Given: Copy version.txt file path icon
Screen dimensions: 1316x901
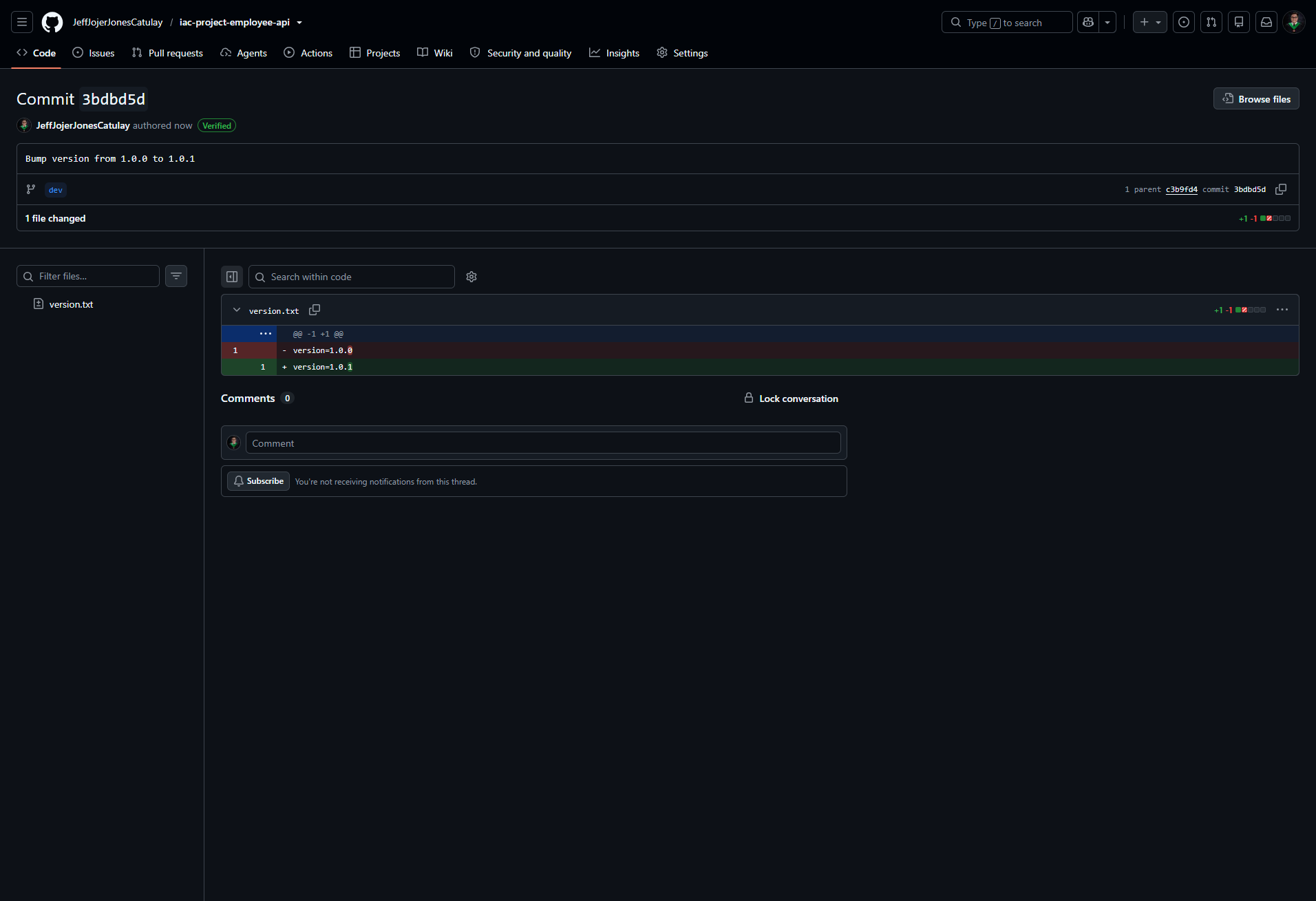Looking at the screenshot, I should pos(315,310).
